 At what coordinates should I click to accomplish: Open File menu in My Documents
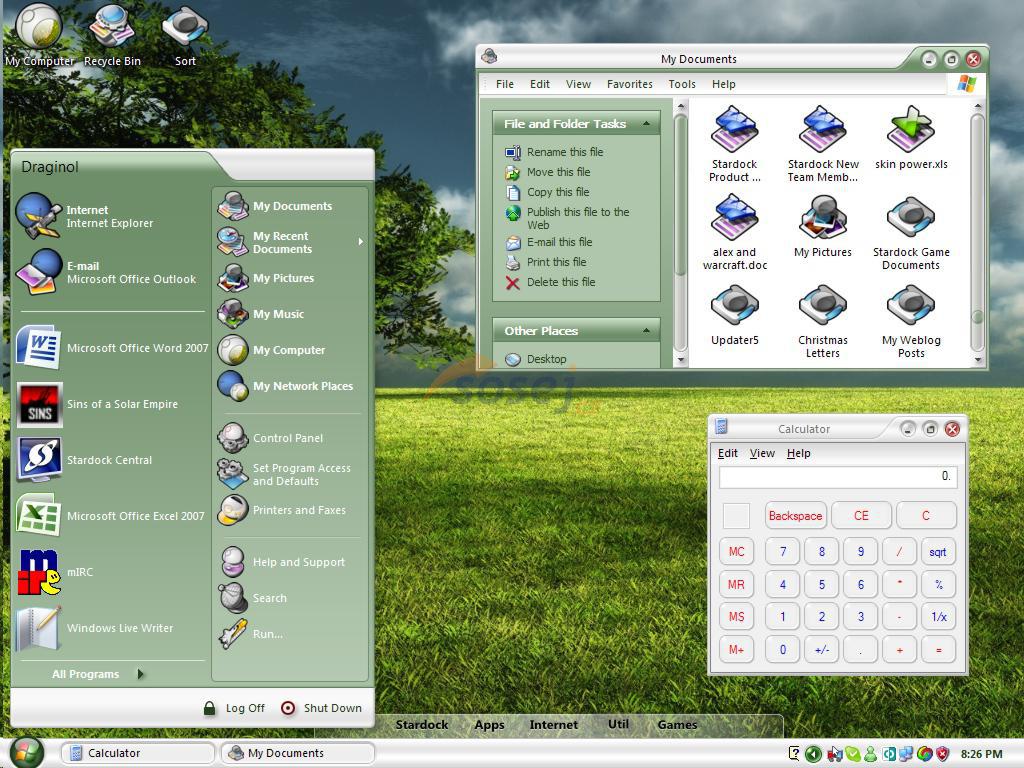(x=504, y=84)
